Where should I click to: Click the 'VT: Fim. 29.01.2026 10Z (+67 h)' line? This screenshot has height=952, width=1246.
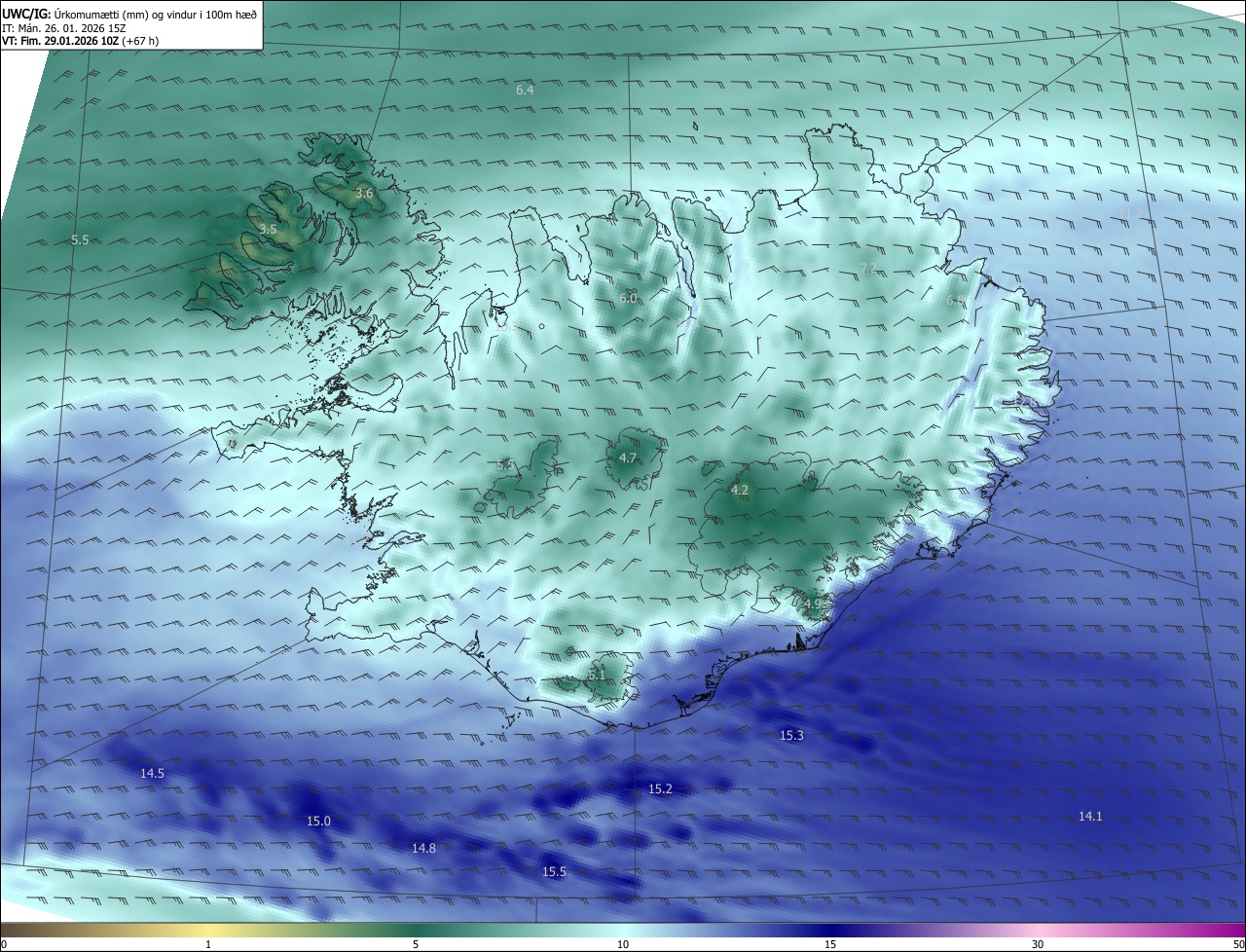[80, 41]
